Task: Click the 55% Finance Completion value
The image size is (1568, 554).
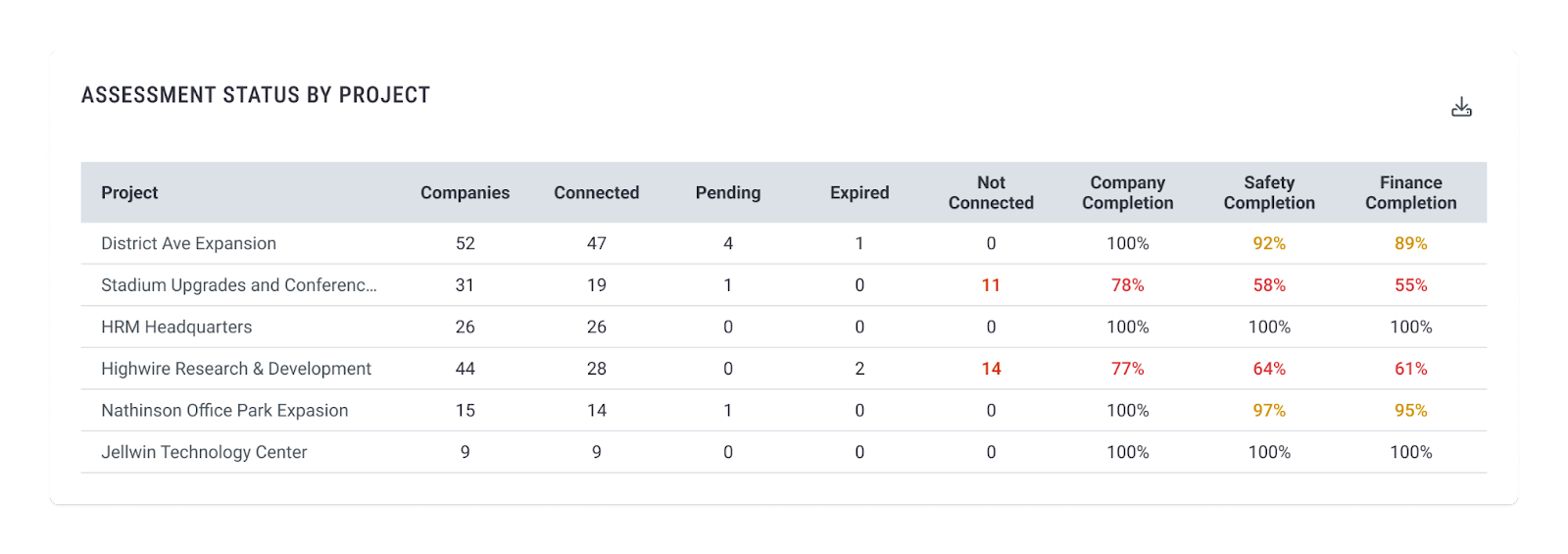Action: (1410, 285)
